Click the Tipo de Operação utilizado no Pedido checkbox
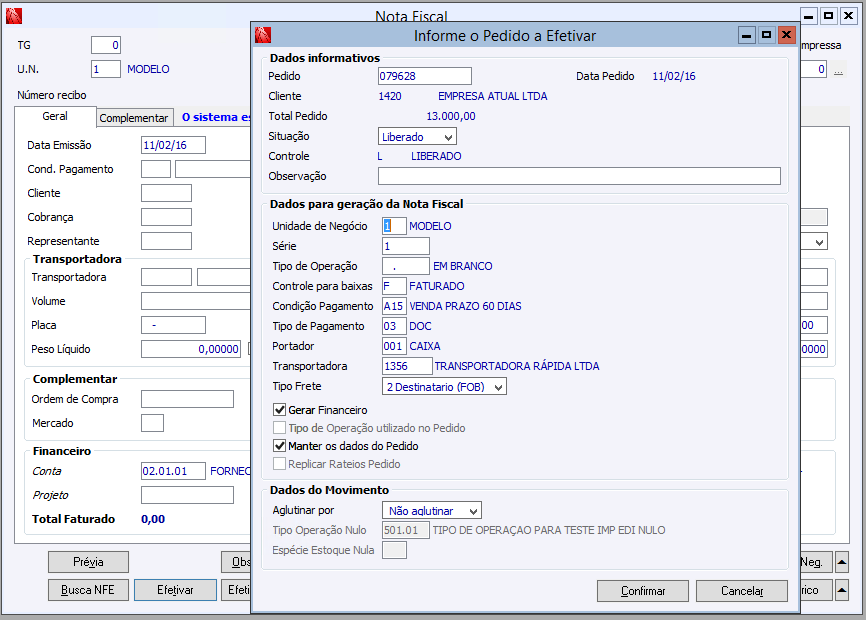866x620 pixels. click(x=279, y=428)
